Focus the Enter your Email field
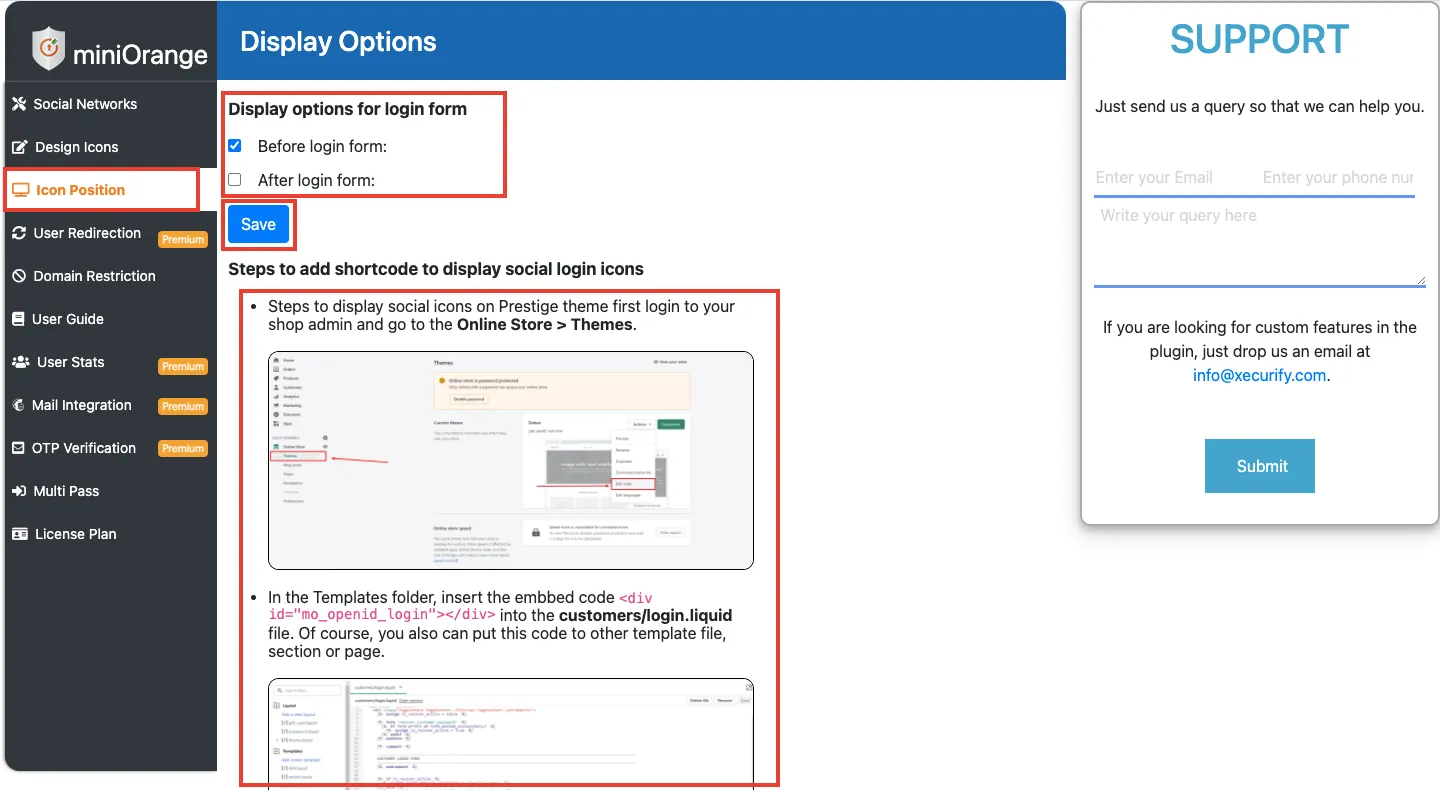 pyautogui.click(x=1172, y=178)
